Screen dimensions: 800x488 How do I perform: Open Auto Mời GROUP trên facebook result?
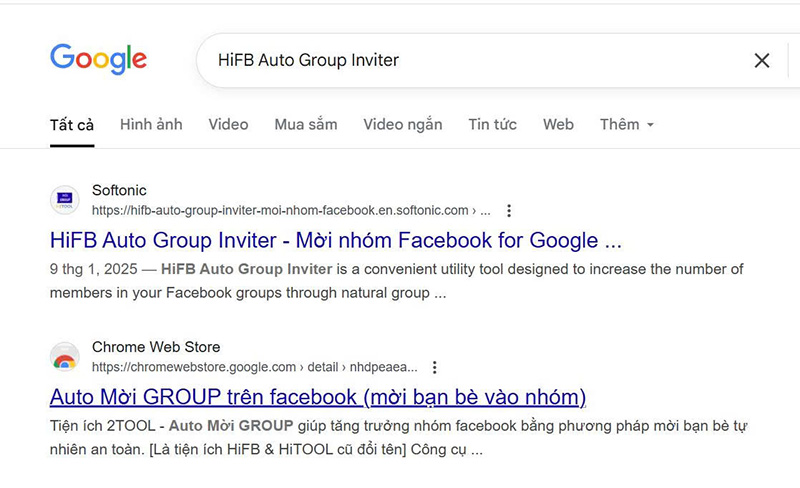pyautogui.click(x=318, y=397)
